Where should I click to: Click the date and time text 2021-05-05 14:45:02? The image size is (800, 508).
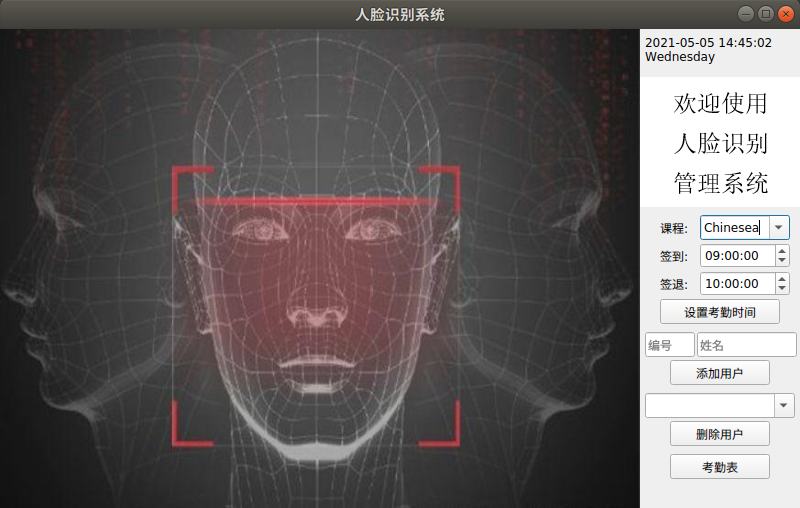coord(708,43)
